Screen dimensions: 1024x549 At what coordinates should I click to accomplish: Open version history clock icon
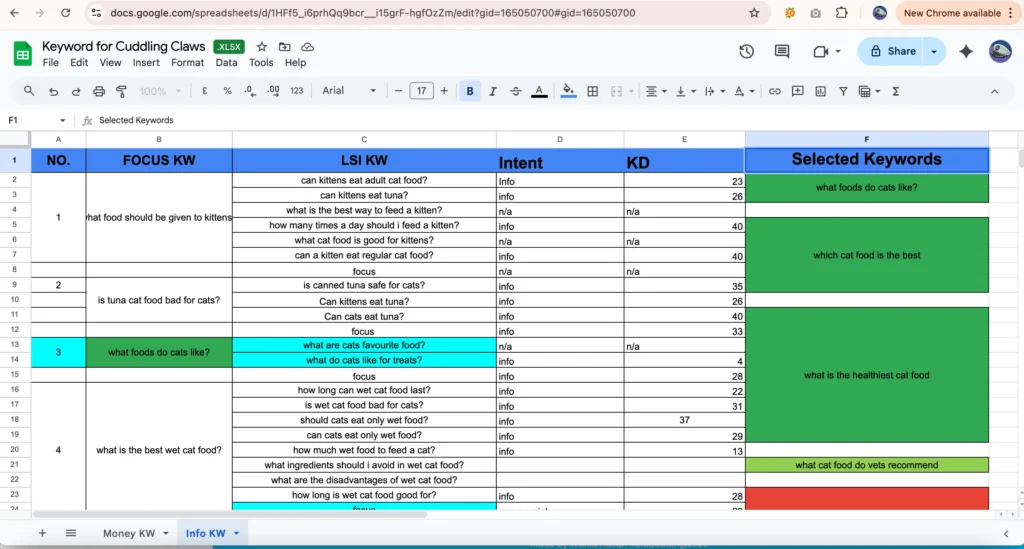click(746, 52)
